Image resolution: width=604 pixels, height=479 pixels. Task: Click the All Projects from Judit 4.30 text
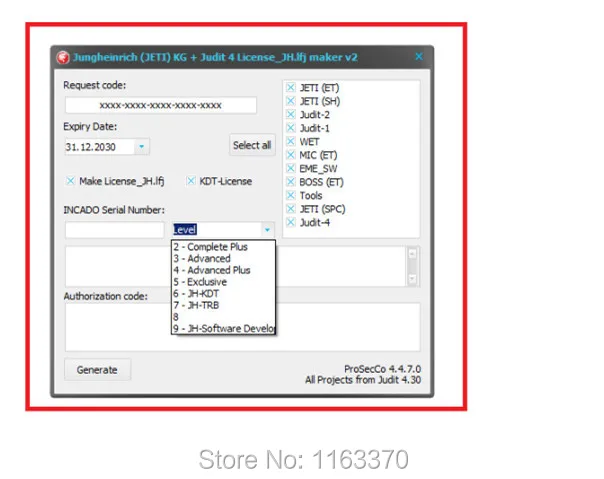(x=363, y=380)
